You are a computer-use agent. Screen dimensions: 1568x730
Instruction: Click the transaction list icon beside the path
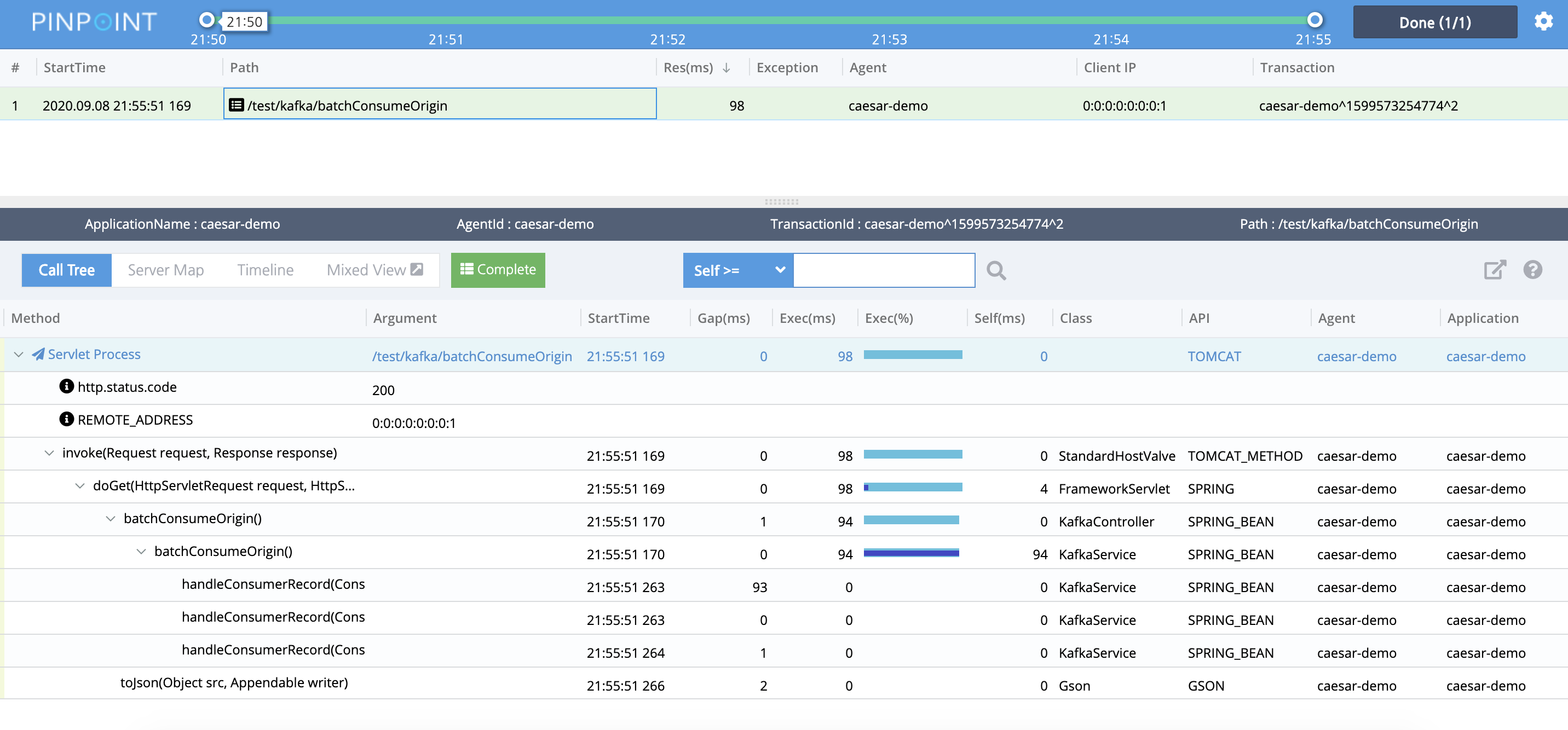click(236, 105)
